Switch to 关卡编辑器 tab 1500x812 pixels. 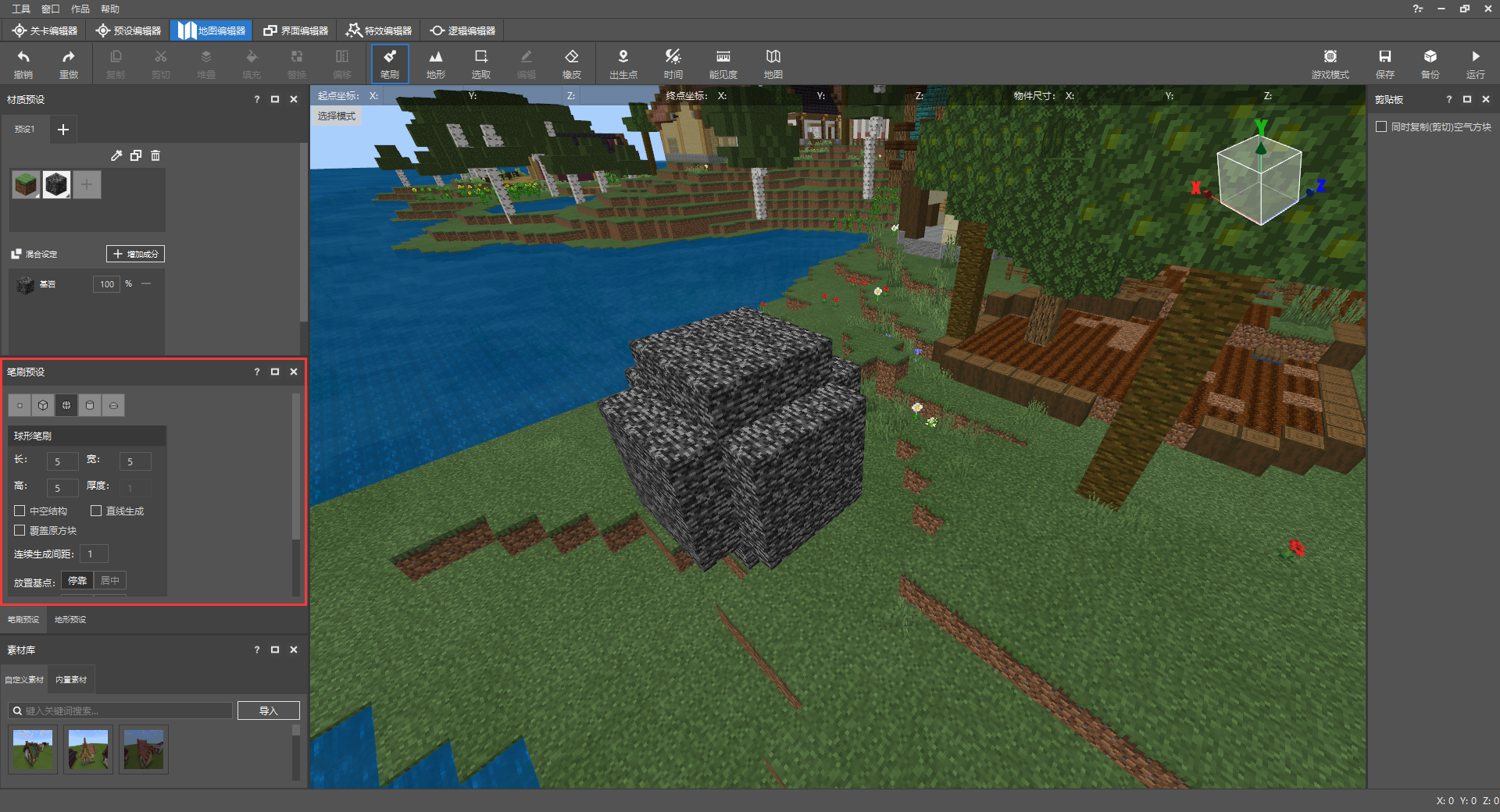tap(45, 30)
